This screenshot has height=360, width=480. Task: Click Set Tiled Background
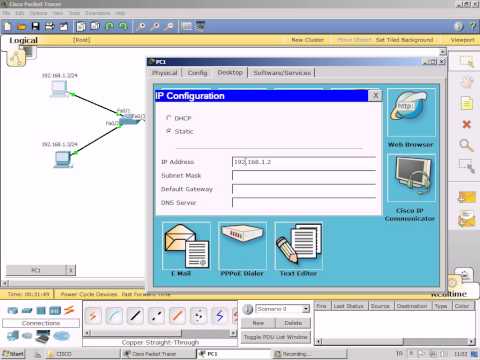[404, 40]
